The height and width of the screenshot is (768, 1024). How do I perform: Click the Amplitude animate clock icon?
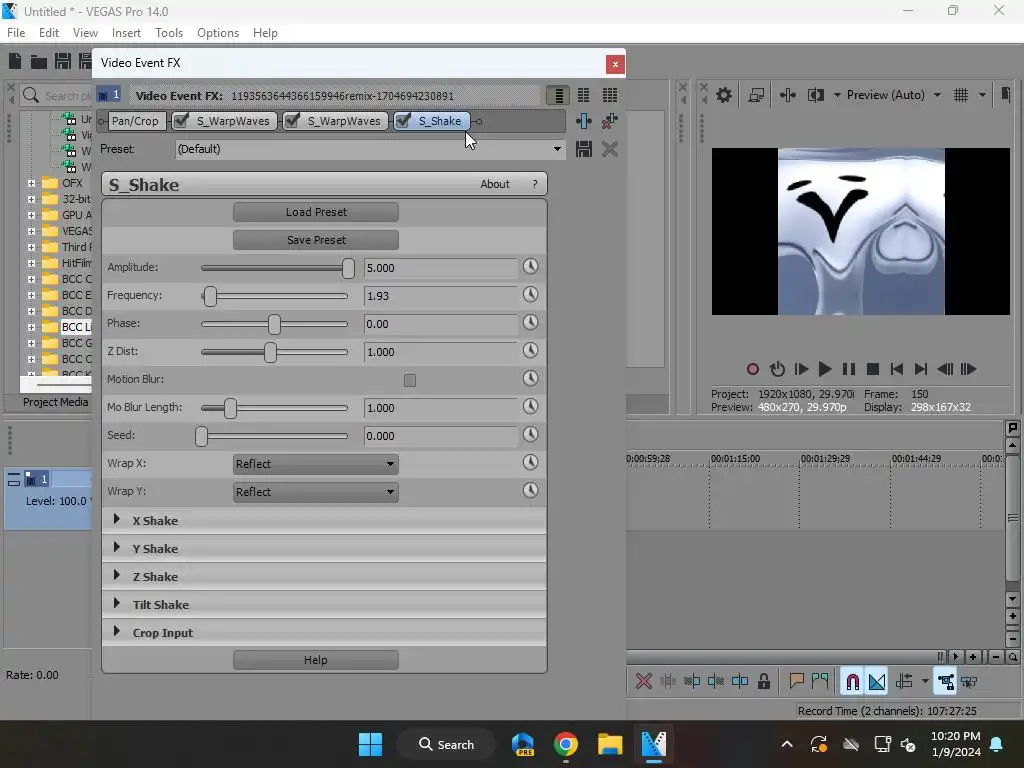coord(530,266)
